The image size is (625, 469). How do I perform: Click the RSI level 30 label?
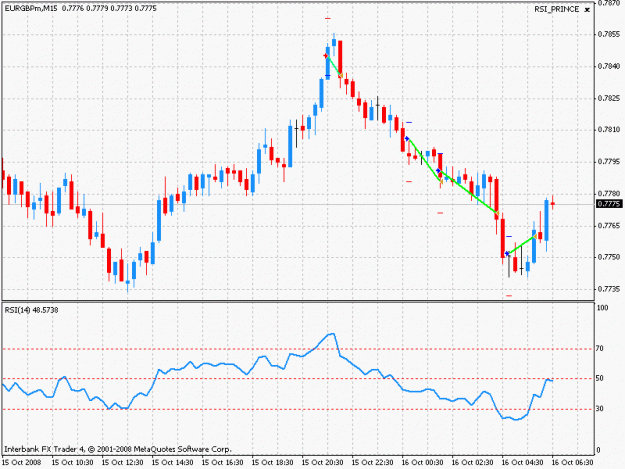(599, 408)
